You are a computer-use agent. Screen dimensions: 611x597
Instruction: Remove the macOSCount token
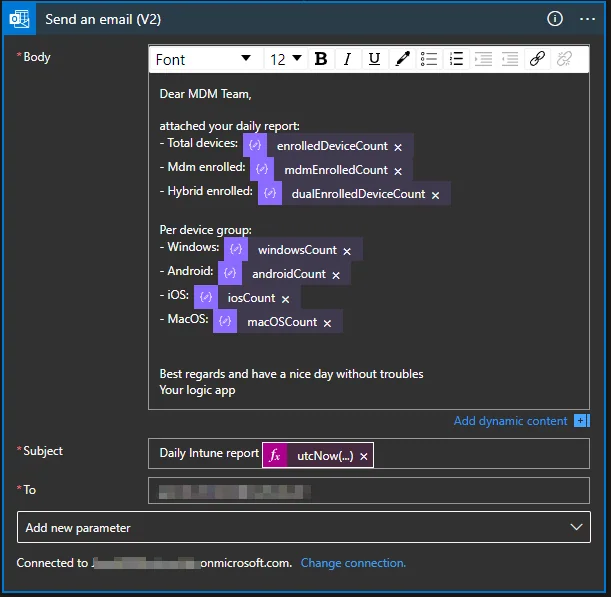pyautogui.click(x=327, y=323)
